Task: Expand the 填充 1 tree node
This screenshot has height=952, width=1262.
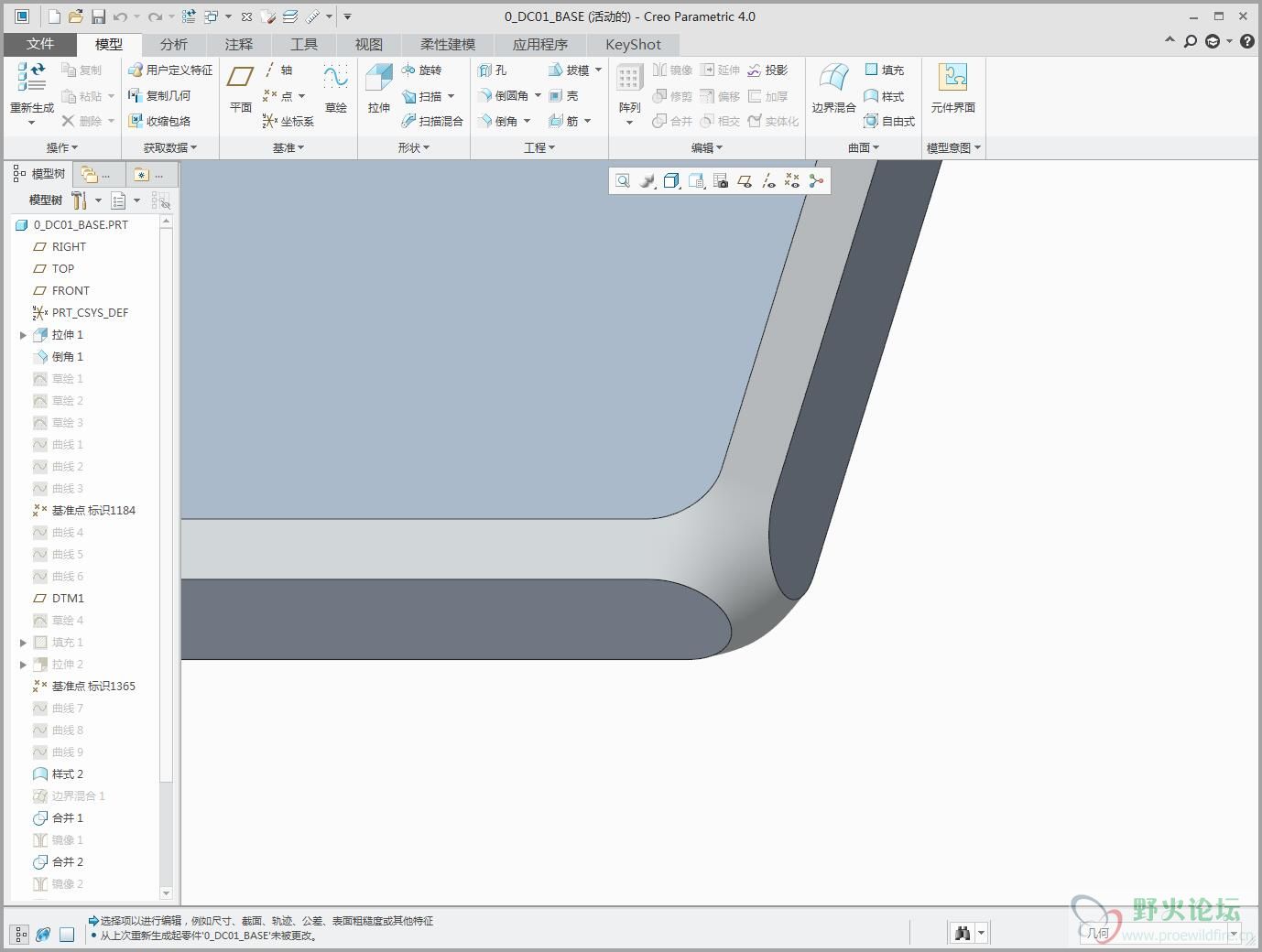Action: tap(23, 643)
